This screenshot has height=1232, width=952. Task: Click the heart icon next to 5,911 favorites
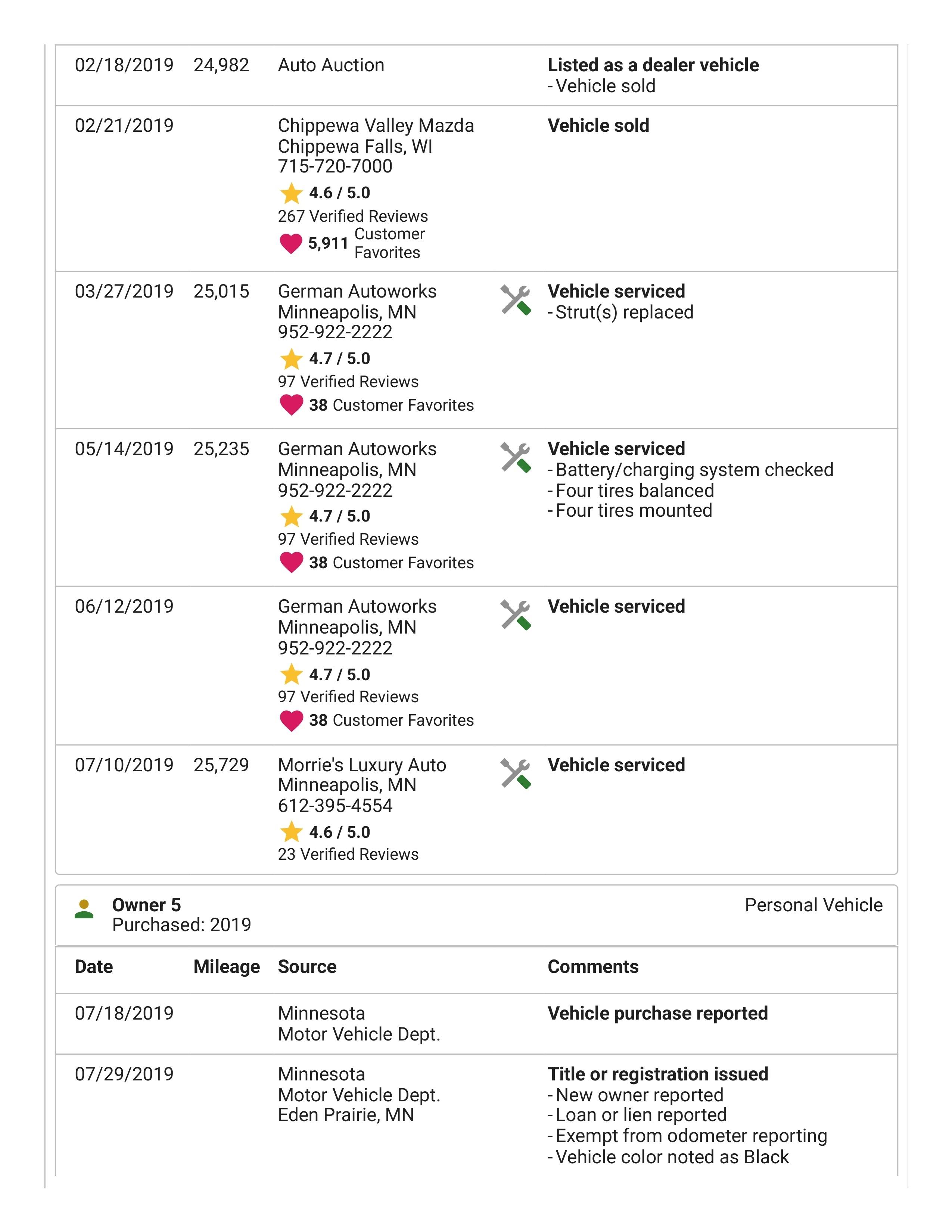291,244
